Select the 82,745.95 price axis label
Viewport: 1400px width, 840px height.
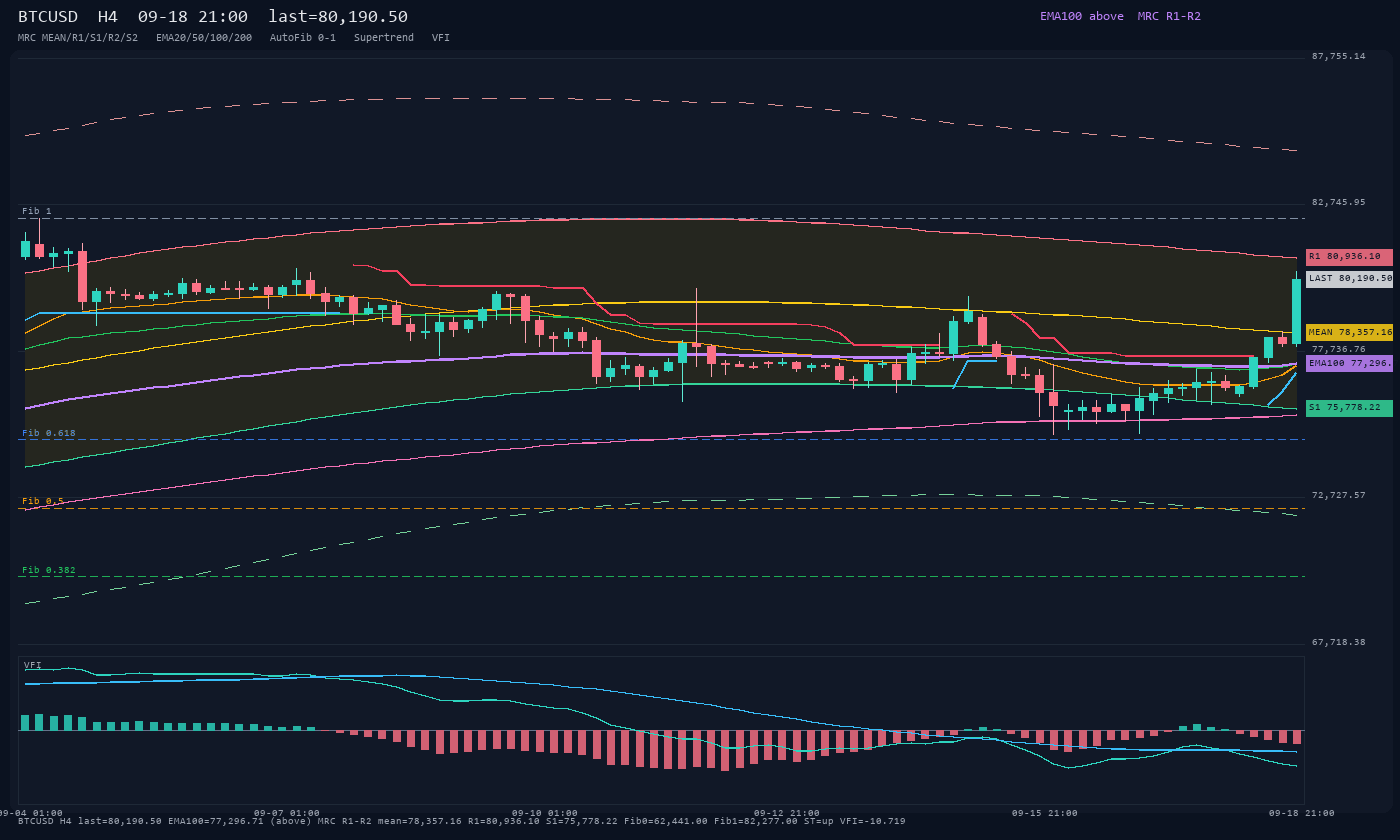pos(1338,202)
